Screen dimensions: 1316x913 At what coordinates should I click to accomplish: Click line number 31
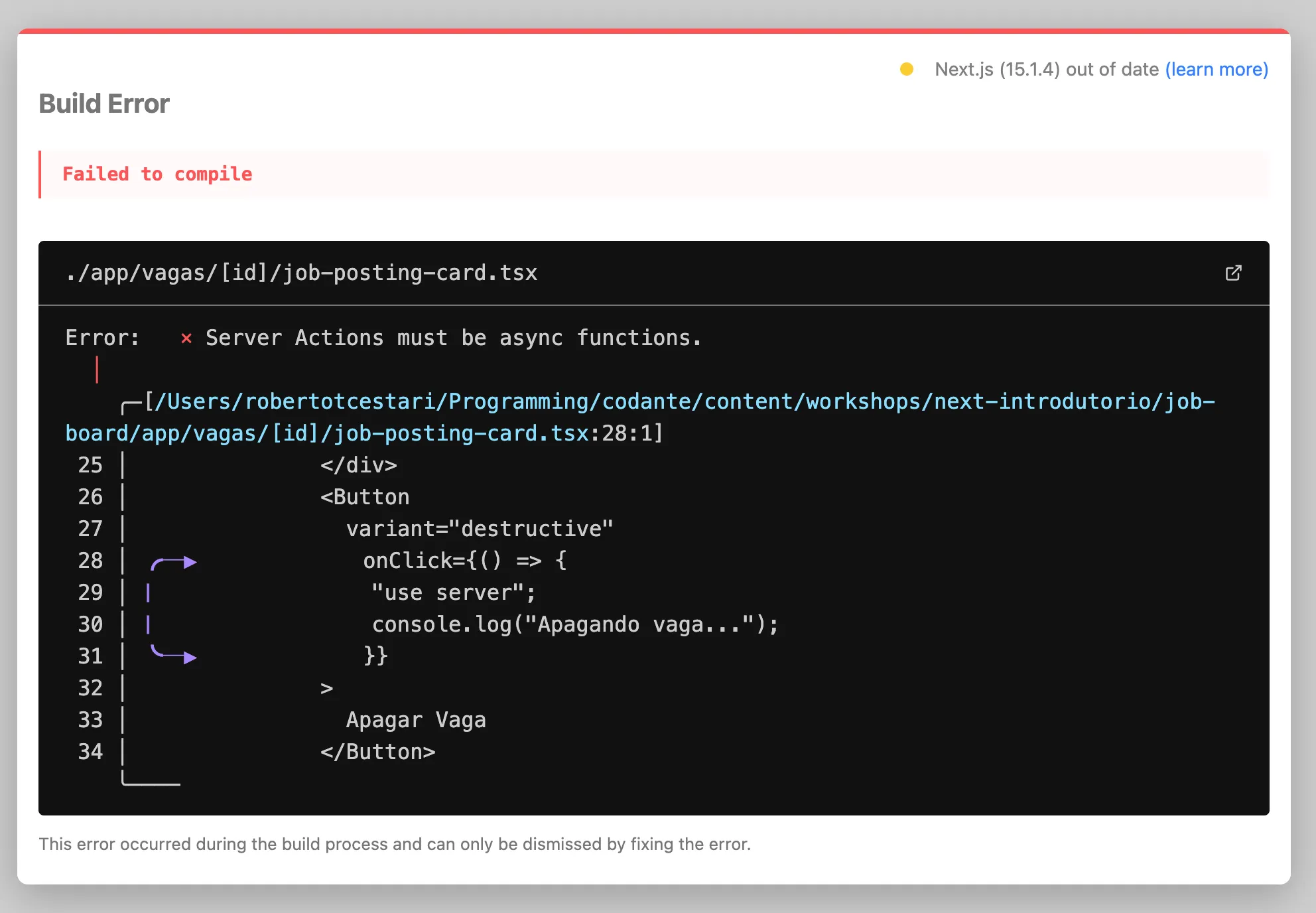(90, 656)
